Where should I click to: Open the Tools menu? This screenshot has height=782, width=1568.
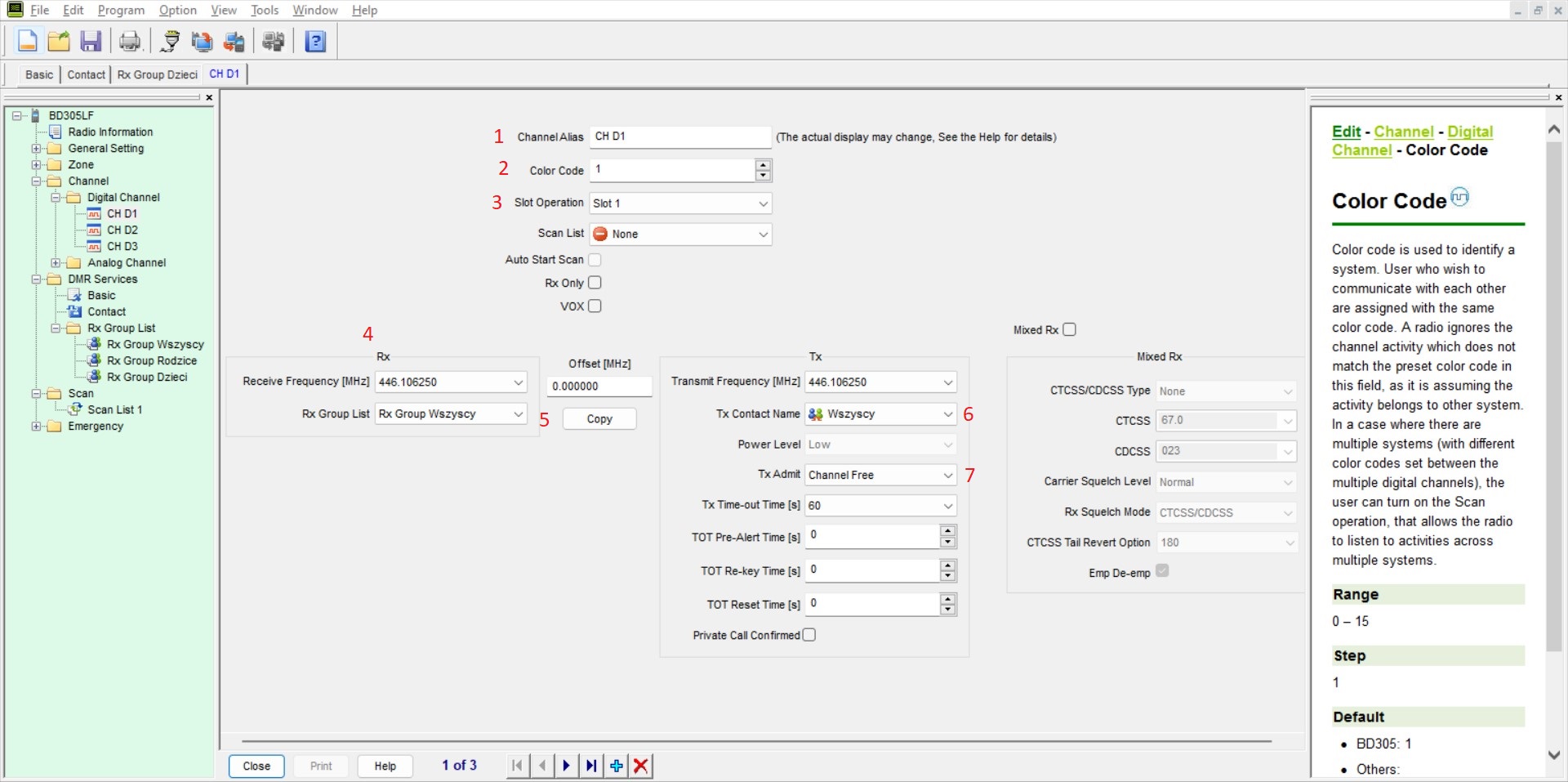pyautogui.click(x=265, y=10)
